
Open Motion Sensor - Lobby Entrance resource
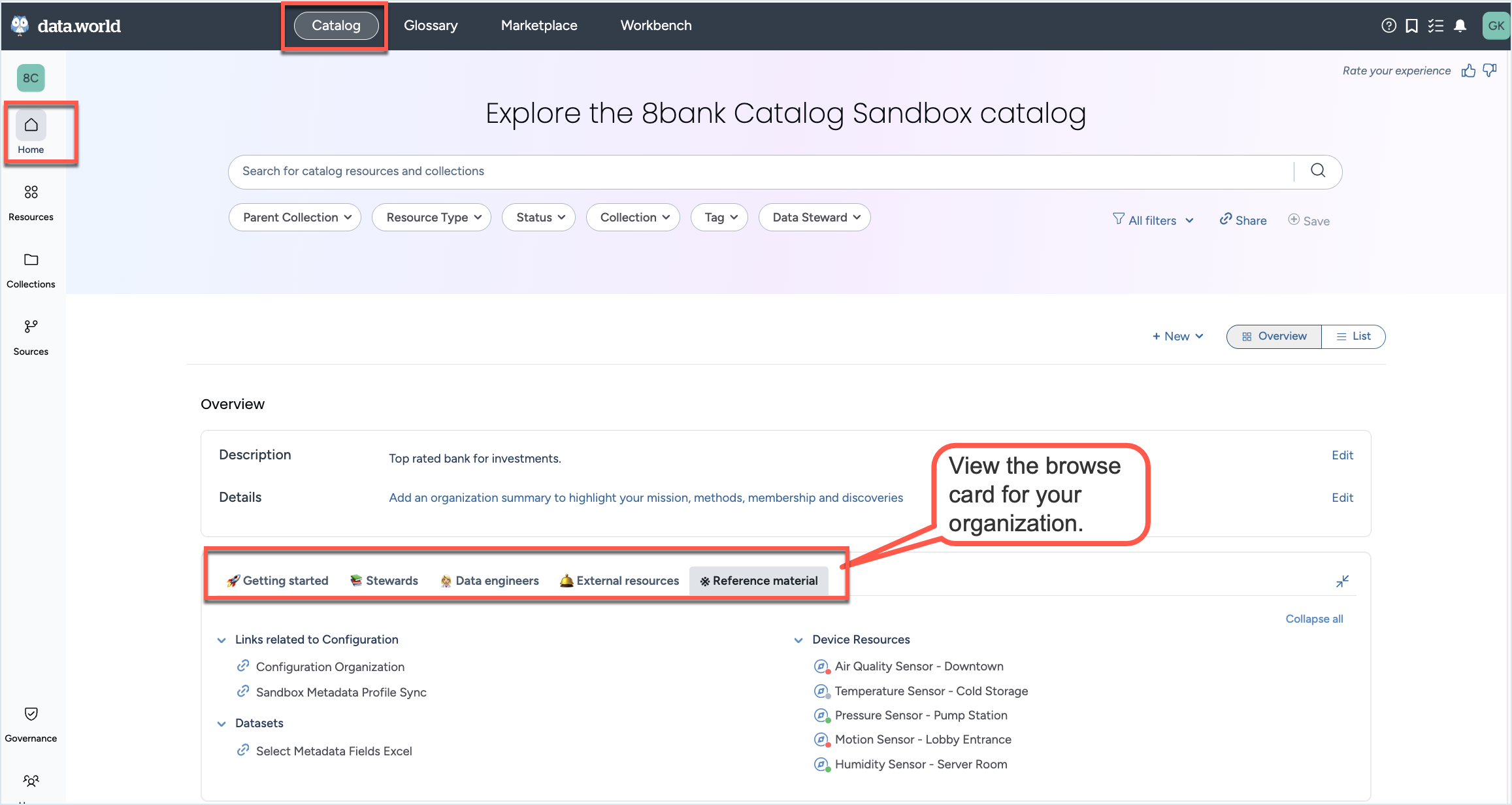tap(923, 740)
